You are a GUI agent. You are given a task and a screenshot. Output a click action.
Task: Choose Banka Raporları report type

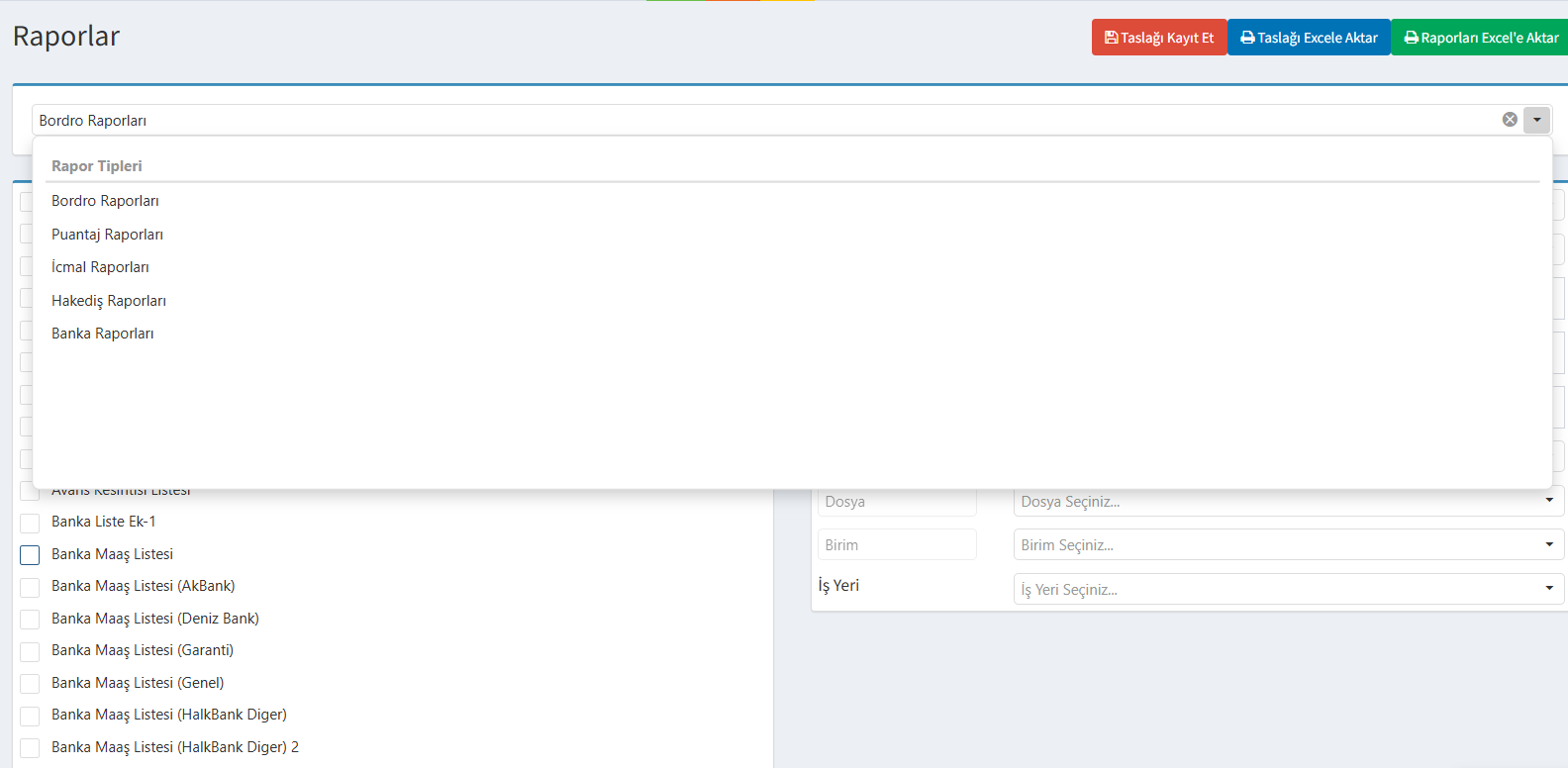tap(103, 334)
